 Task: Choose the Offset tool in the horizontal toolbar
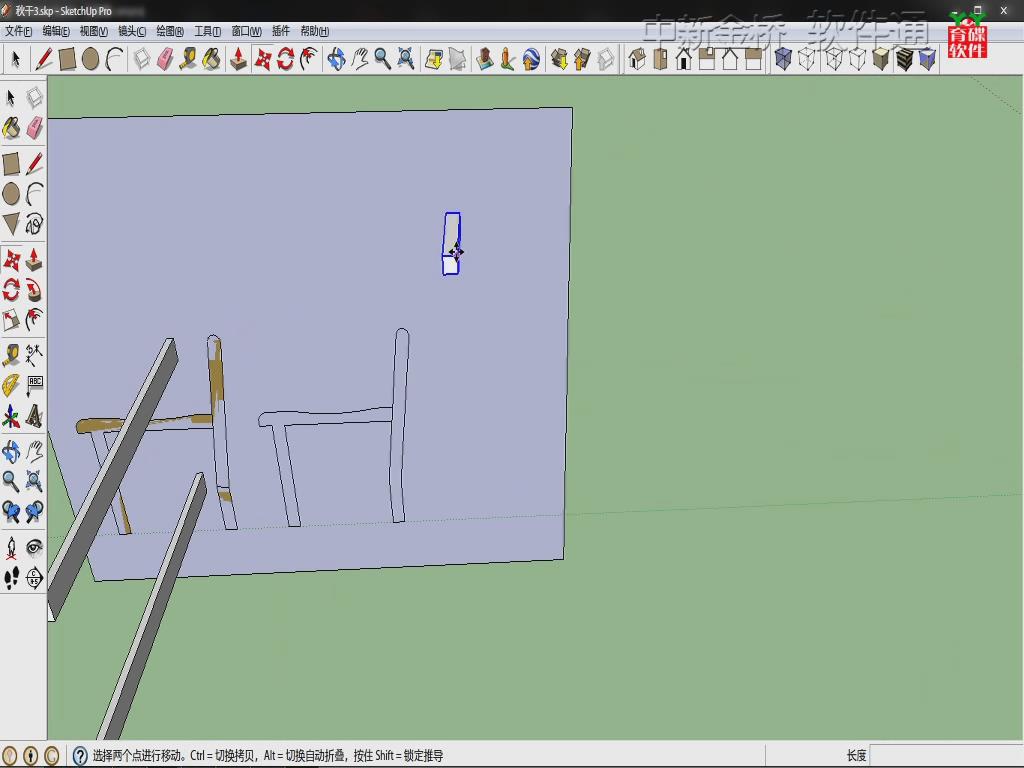click(308, 59)
